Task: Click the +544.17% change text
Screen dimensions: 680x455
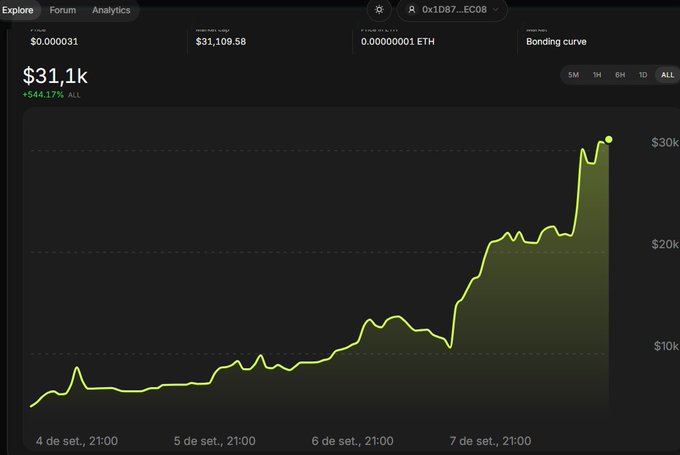Action: coord(43,95)
